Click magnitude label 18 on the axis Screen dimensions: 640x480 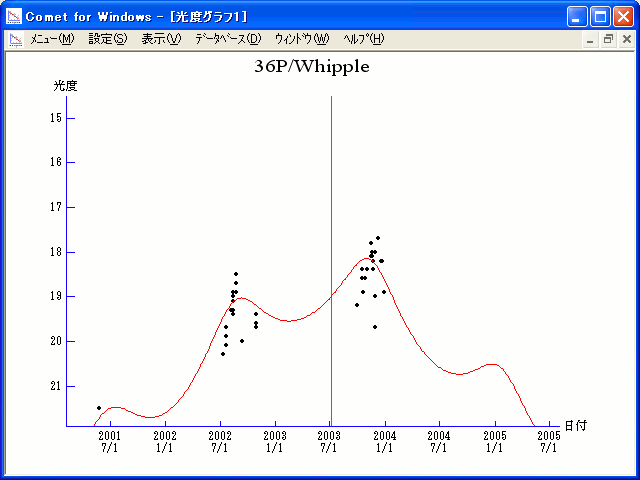[x=56, y=252]
